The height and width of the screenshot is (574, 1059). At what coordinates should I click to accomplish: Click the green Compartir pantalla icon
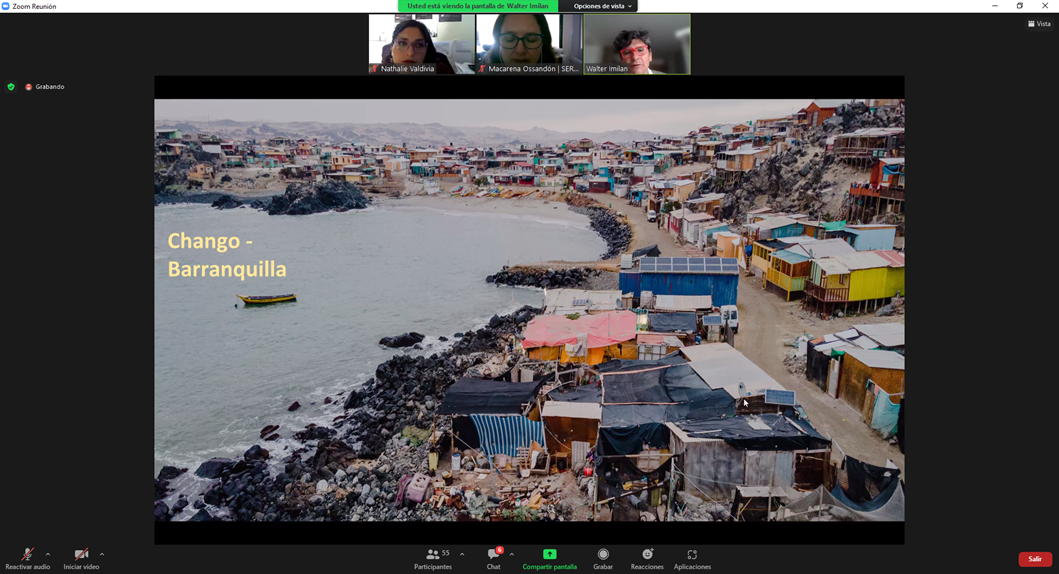pos(549,554)
